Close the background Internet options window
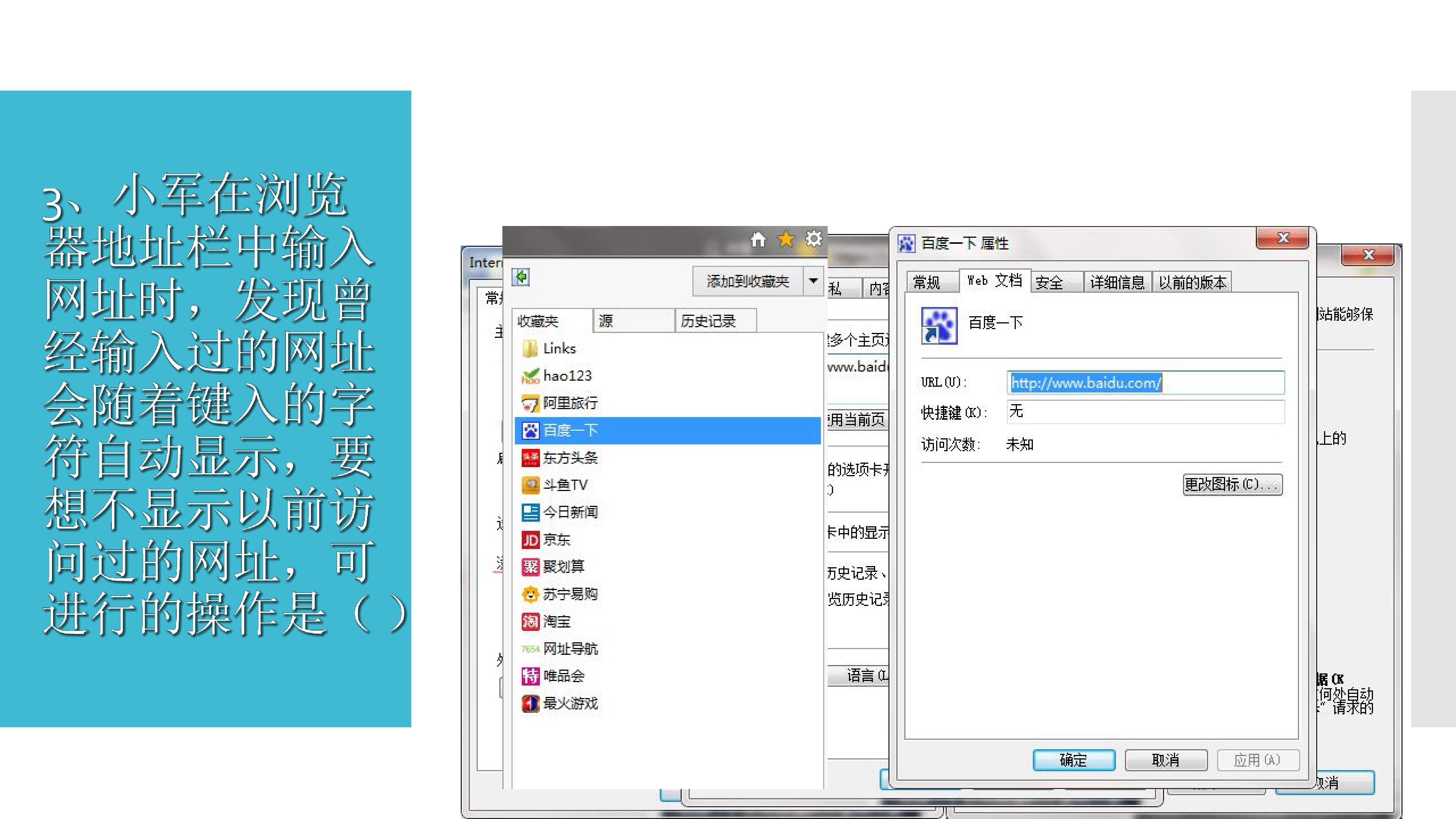 pos(1368,255)
